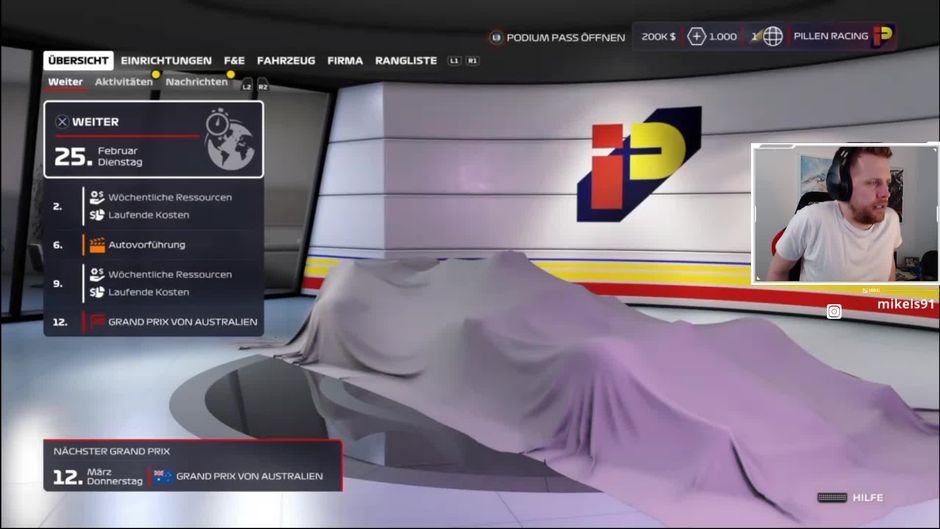Click the globe stopwatch icon in Weiter panel
Viewport: 940px width, 529px height.
[229, 139]
